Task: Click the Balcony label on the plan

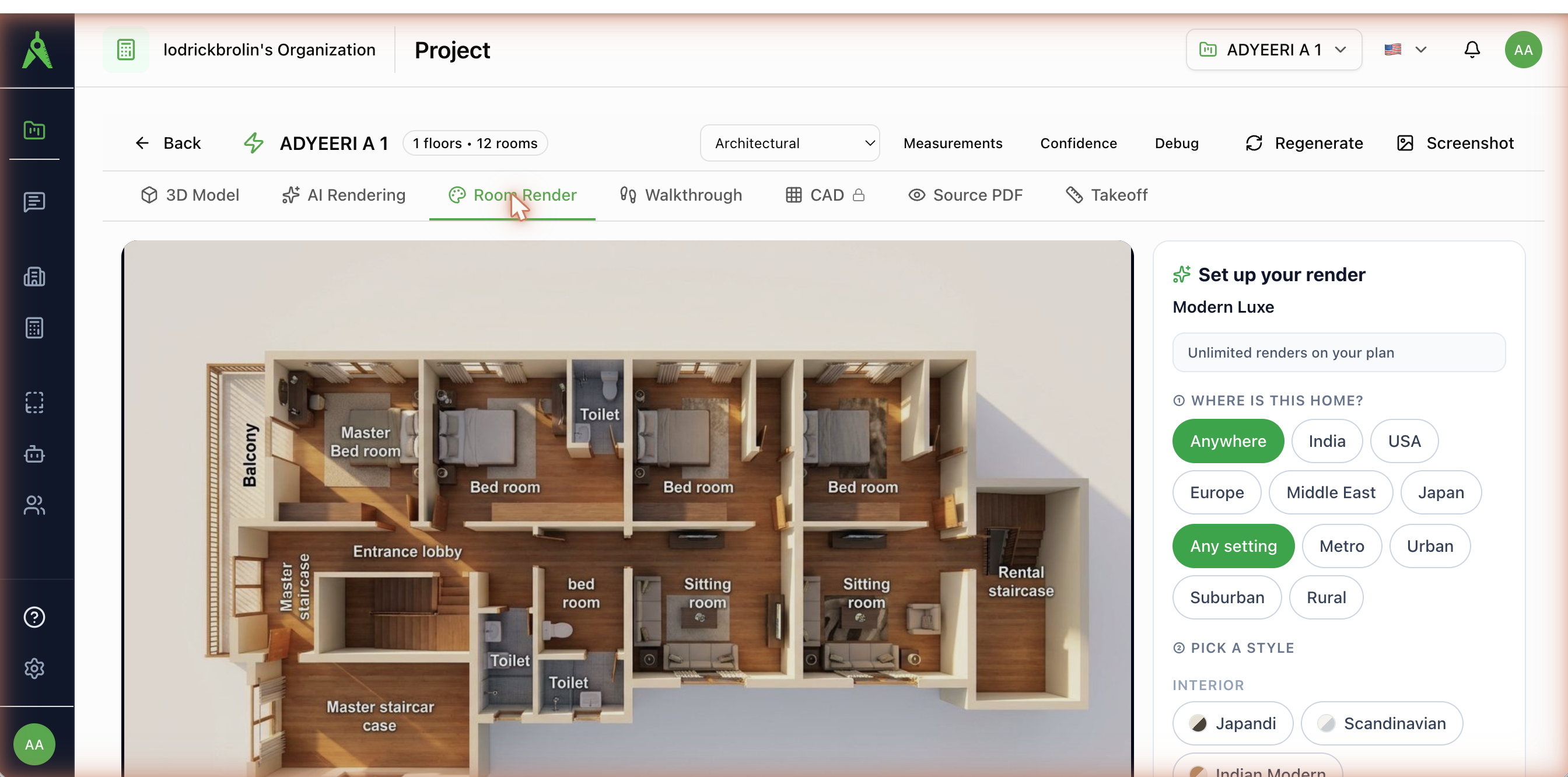Action: pos(250,455)
